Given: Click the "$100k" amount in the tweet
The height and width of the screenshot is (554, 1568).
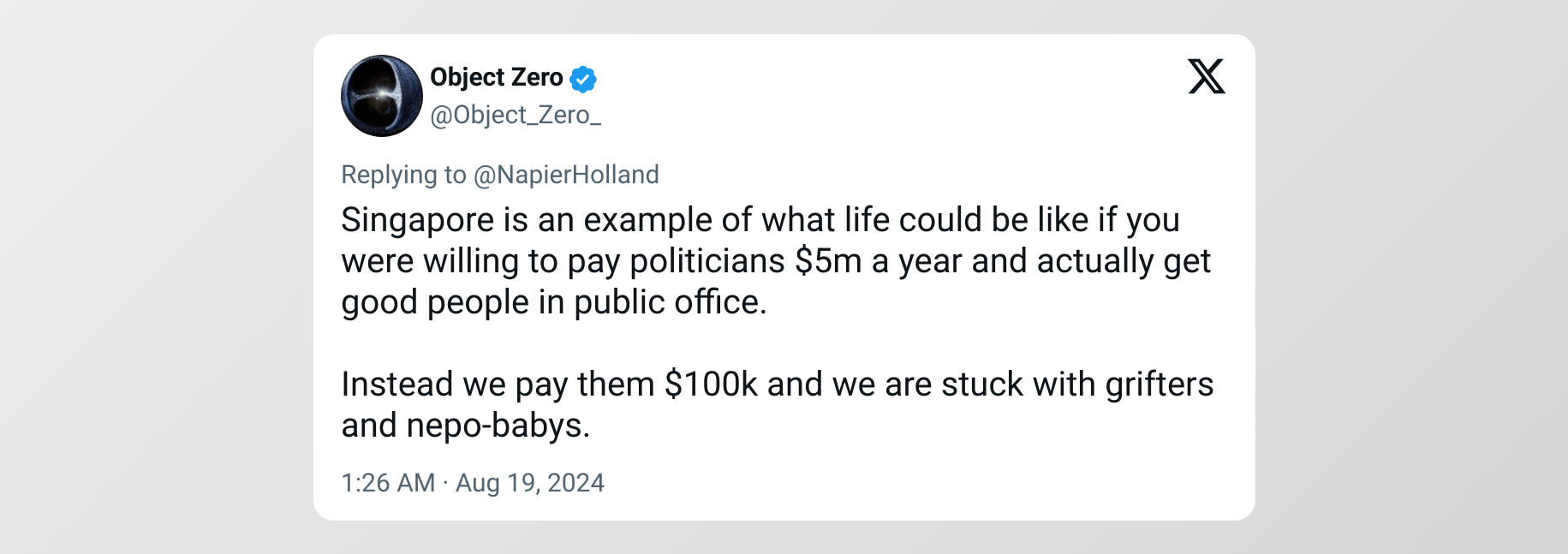Looking at the screenshot, I should point(711,385).
